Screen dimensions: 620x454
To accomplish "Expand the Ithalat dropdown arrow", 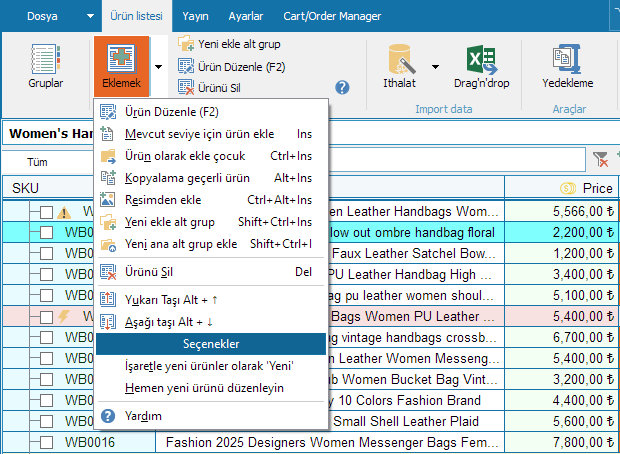I will [435, 66].
